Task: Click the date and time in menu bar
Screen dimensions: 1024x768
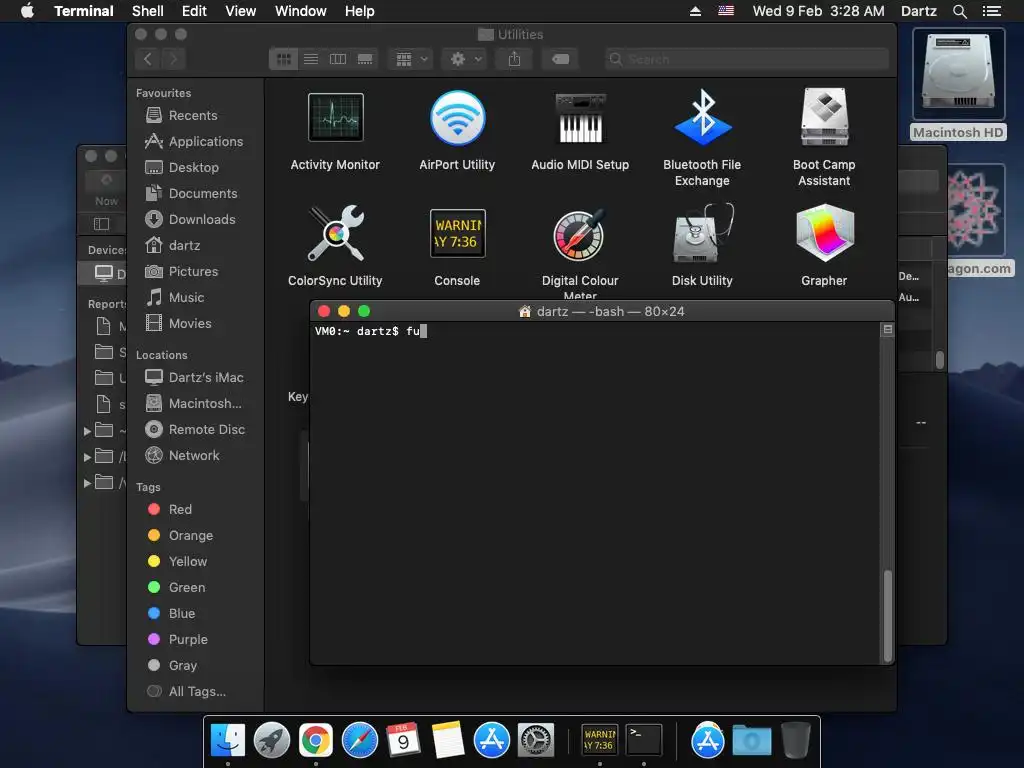Action: point(818,11)
